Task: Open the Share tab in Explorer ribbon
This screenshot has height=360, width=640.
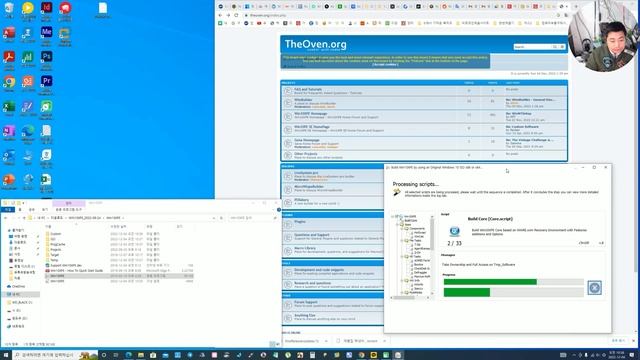Action: point(32,209)
